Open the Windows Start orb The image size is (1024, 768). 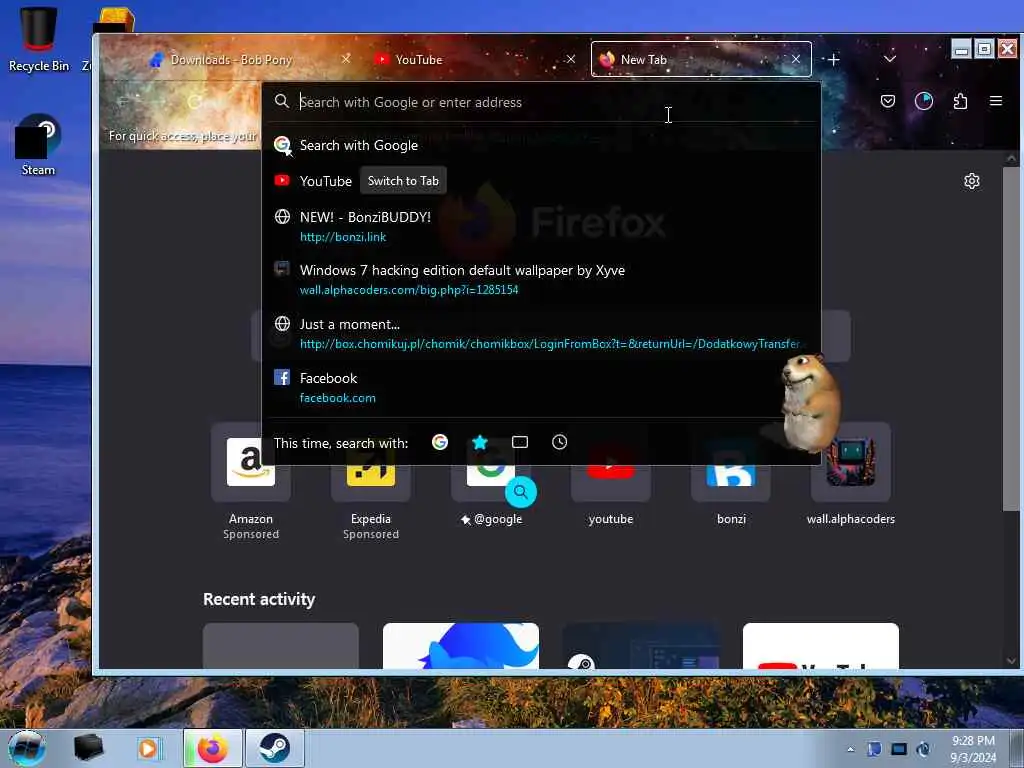coord(27,748)
